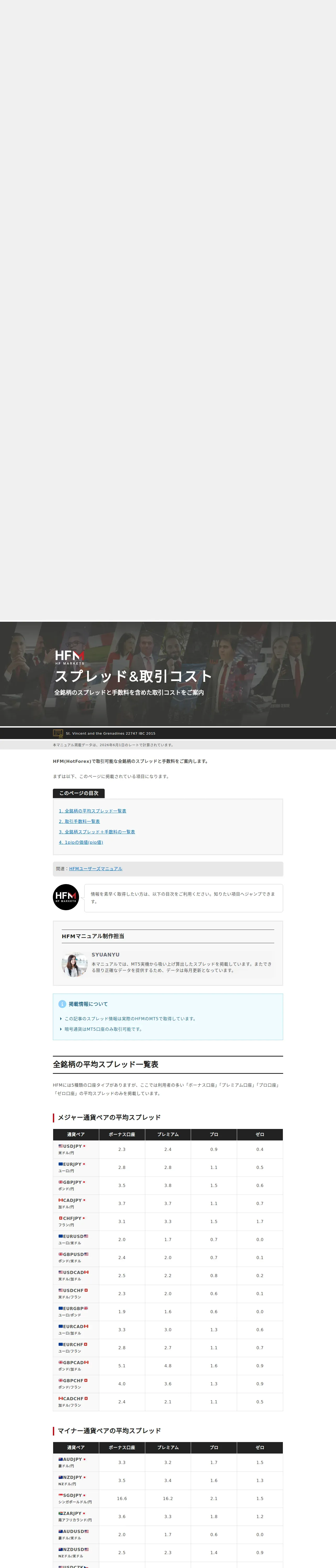336x1568 pixels.
Task: Open the HFMユーザーズマニュアル related link
Action: coord(96,869)
